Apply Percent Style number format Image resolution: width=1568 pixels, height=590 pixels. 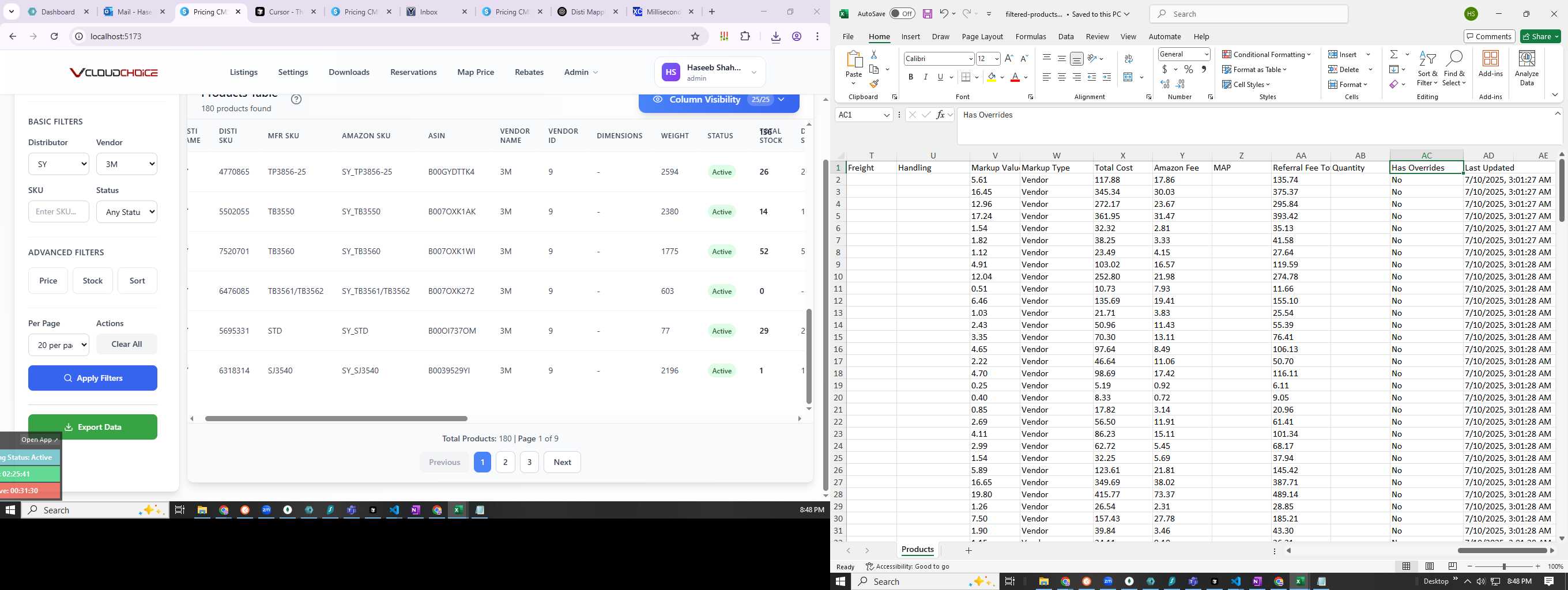[1188, 69]
